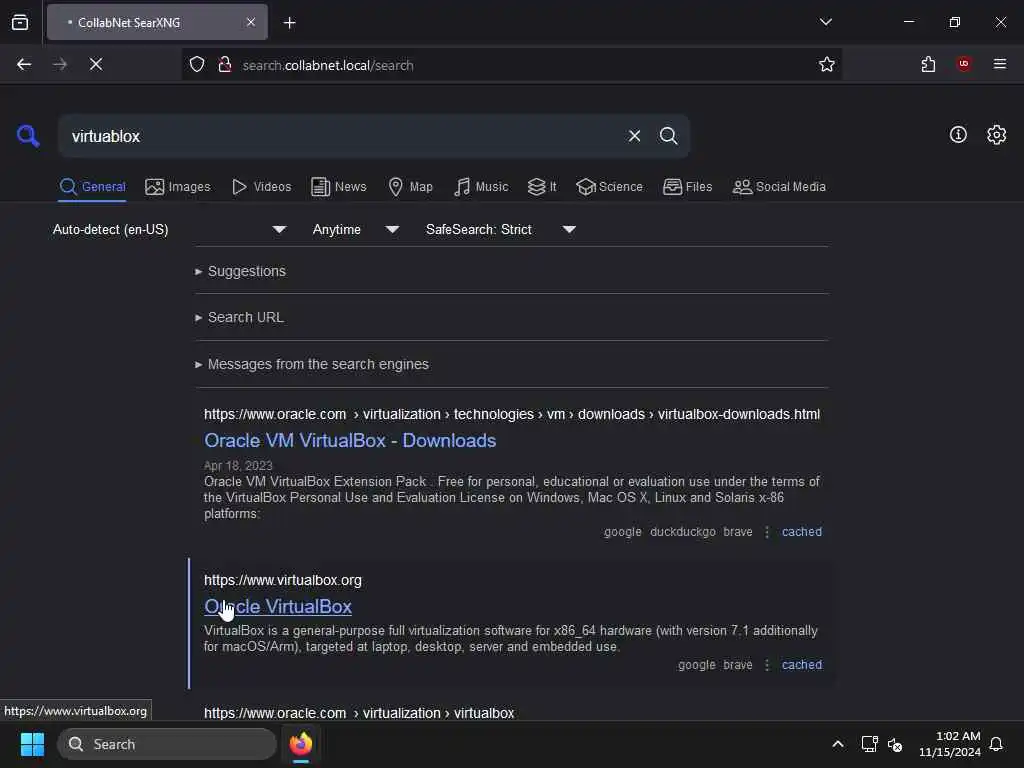This screenshot has width=1024, height=768.
Task: Expand the Suggestions section
Action: (240, 271)
